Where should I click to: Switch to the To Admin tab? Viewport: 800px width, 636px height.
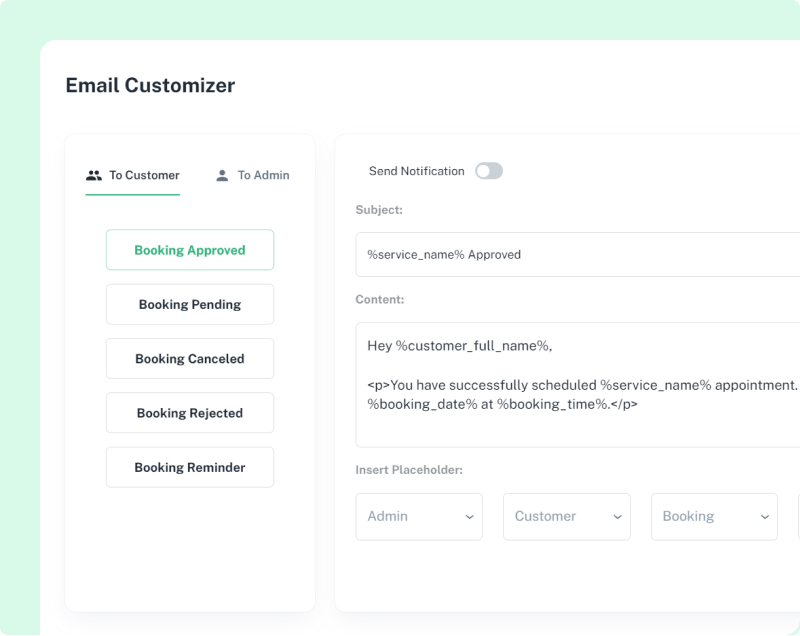coord(251,175)
